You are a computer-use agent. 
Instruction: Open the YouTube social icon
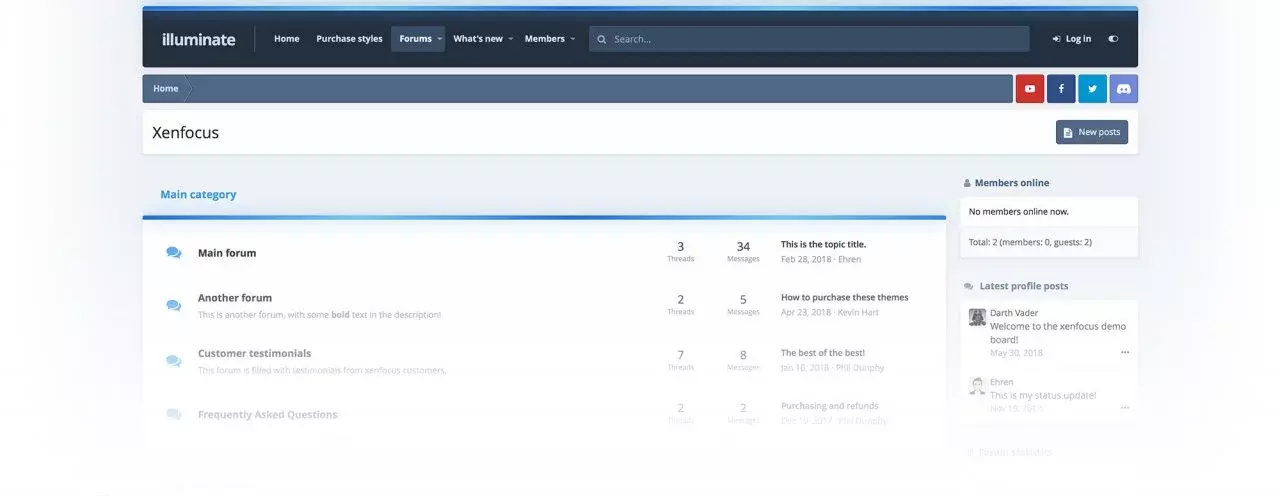click(x=1029, y=89)
